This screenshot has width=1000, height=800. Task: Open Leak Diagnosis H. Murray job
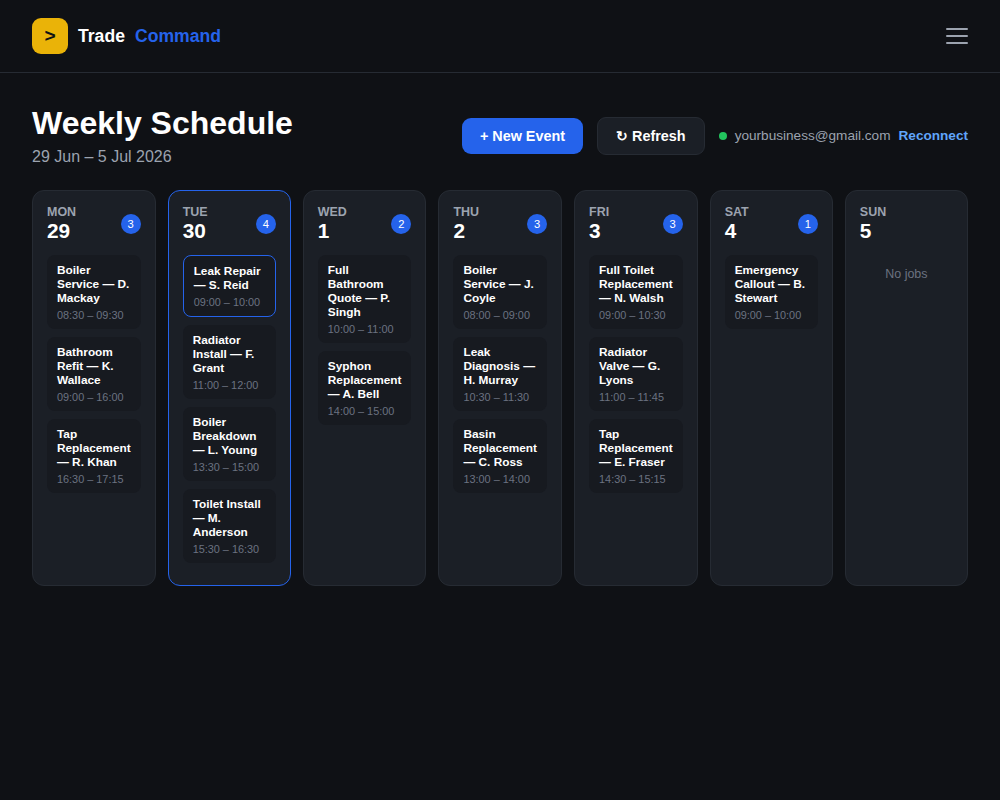click(x=500, y=374)
